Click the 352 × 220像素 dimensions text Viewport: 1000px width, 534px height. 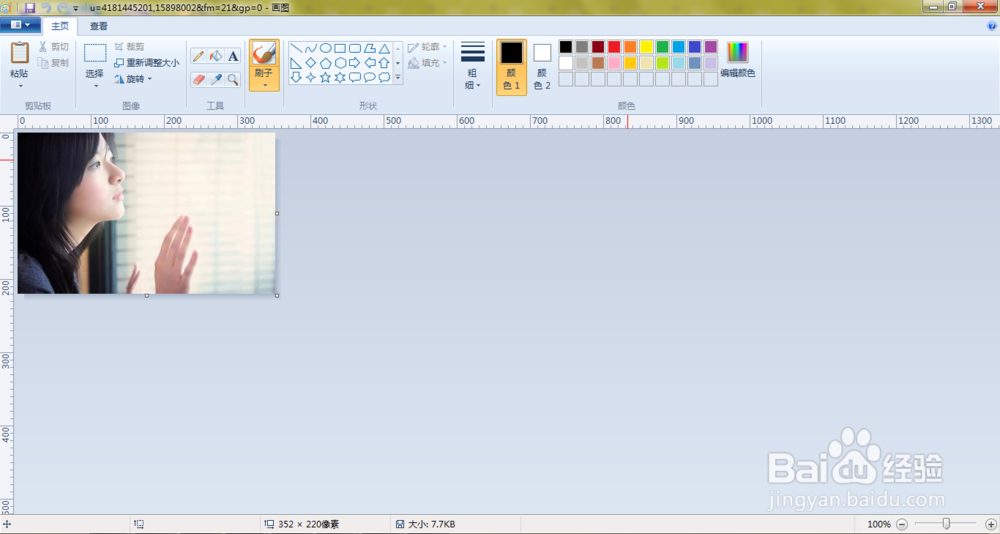pos(309,524)
